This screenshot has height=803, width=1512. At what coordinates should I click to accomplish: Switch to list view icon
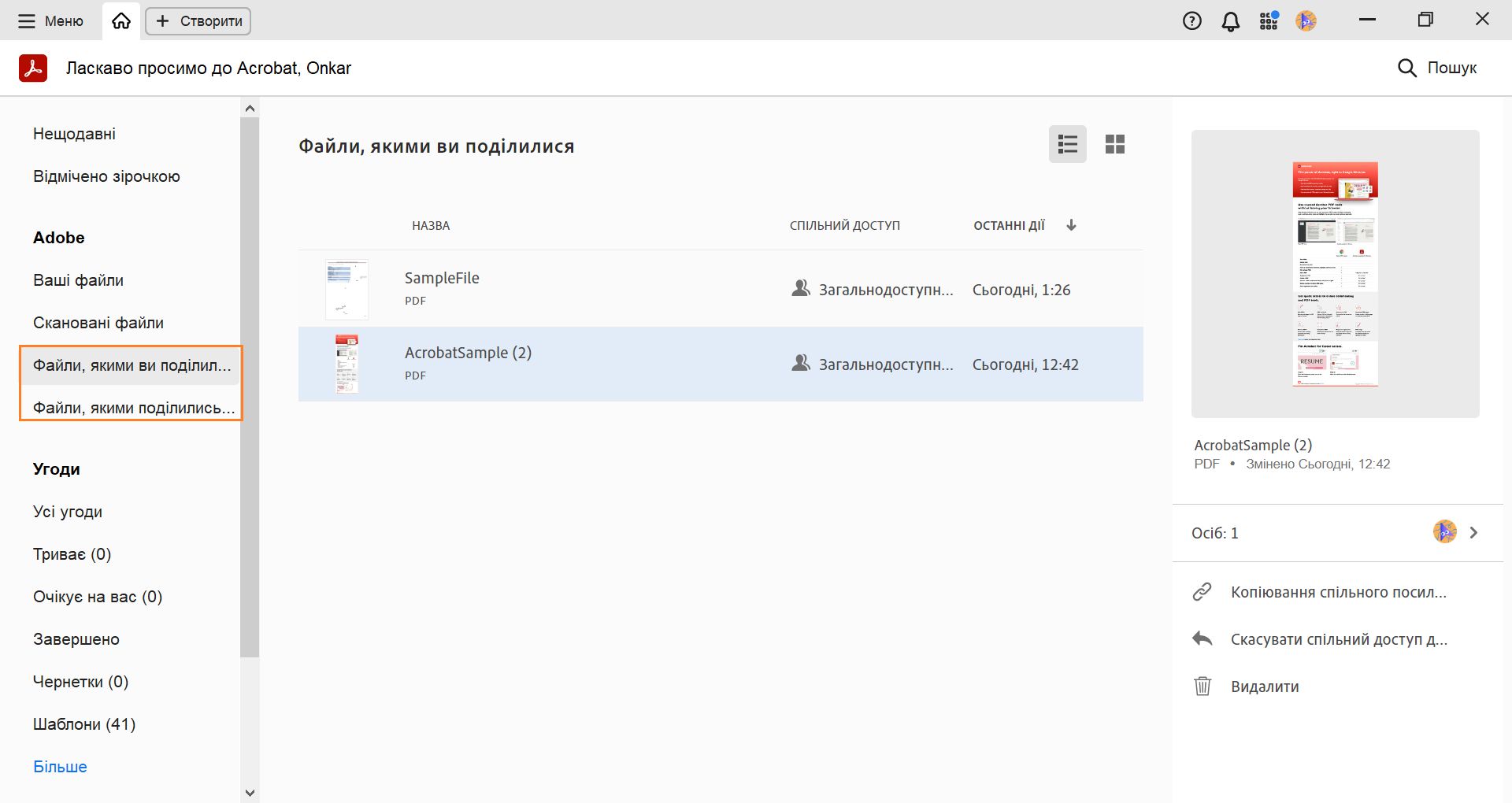pyautogui.click(x=1068, y=144)
